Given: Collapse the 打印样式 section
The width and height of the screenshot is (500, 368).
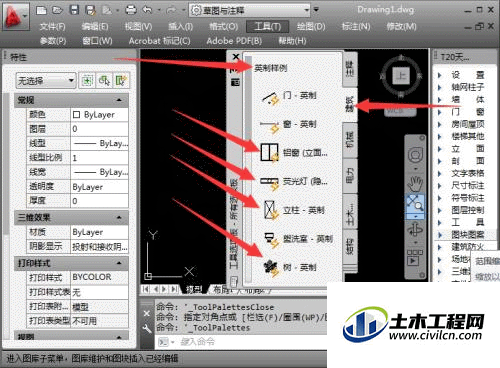Looking at the screenshot, I should pyautogui.click(x=119, y=263).
